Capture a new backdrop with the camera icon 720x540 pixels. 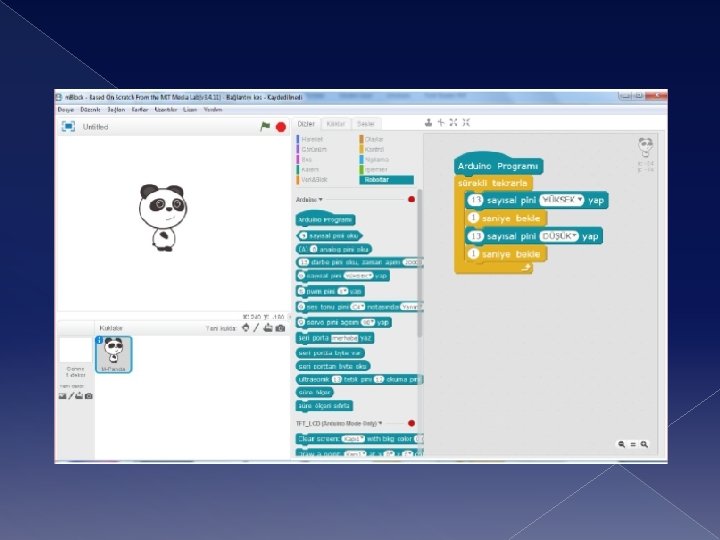pos(89,396)
